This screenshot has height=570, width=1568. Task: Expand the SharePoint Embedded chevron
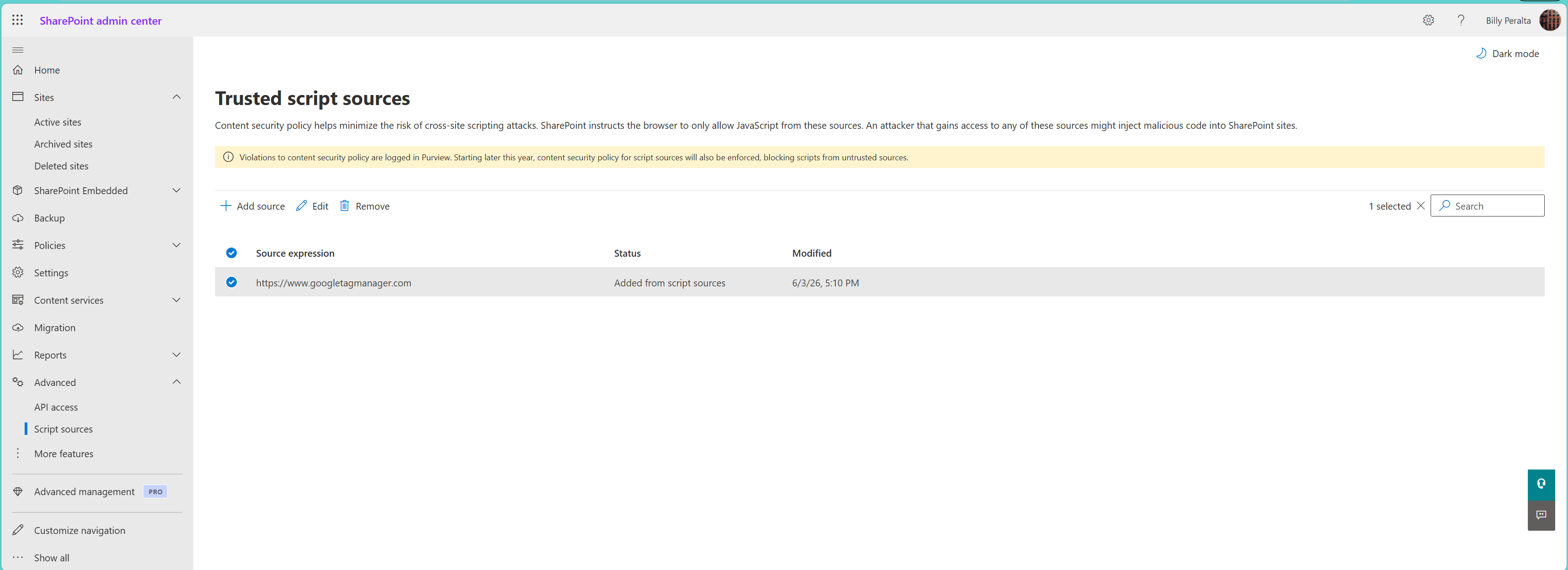coord(177,190)
